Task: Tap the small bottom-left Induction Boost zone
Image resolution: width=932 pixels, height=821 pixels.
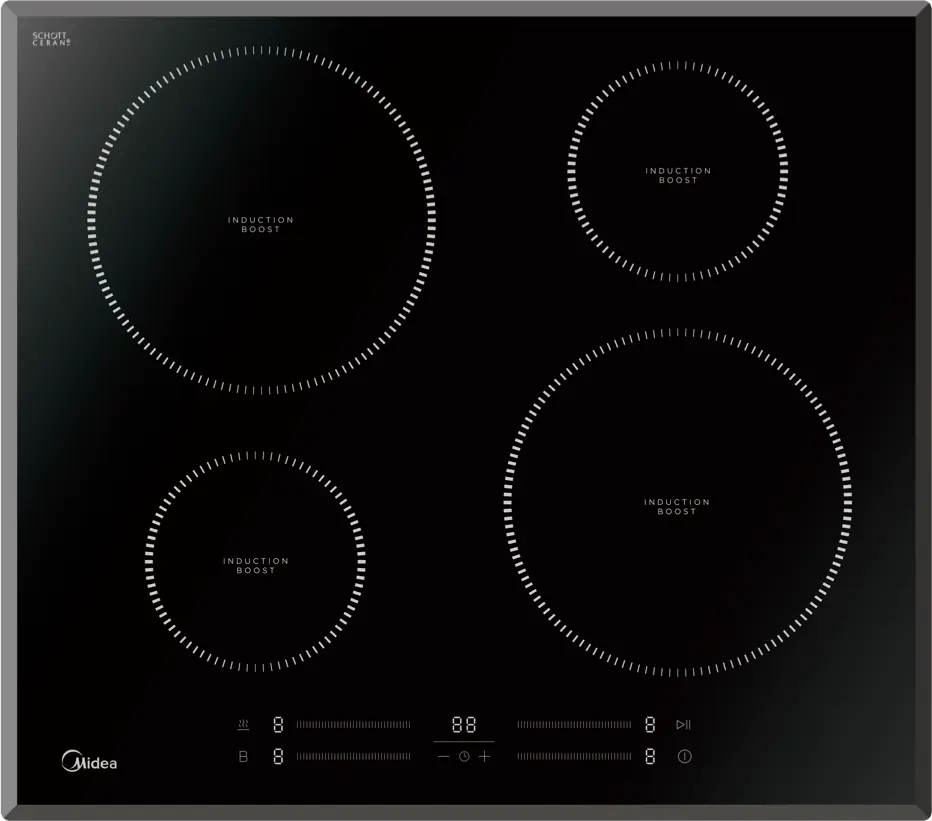Action: coord(256,562)
